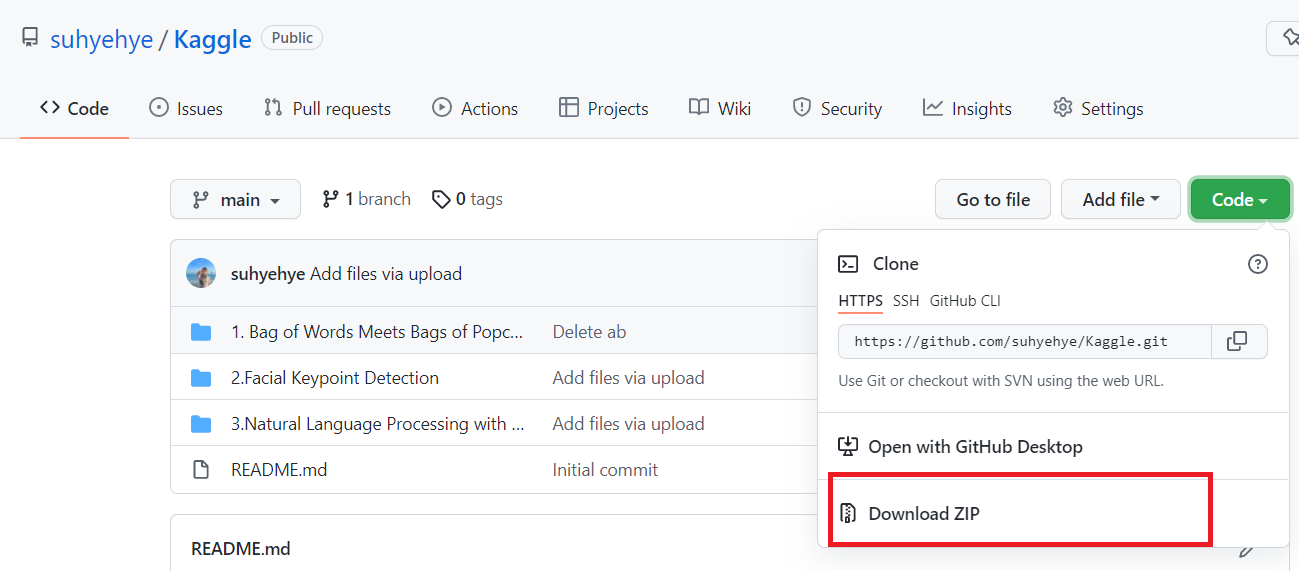1315x583 pixels.
Task: Click the Go to file button
Action: click(993, 199)
